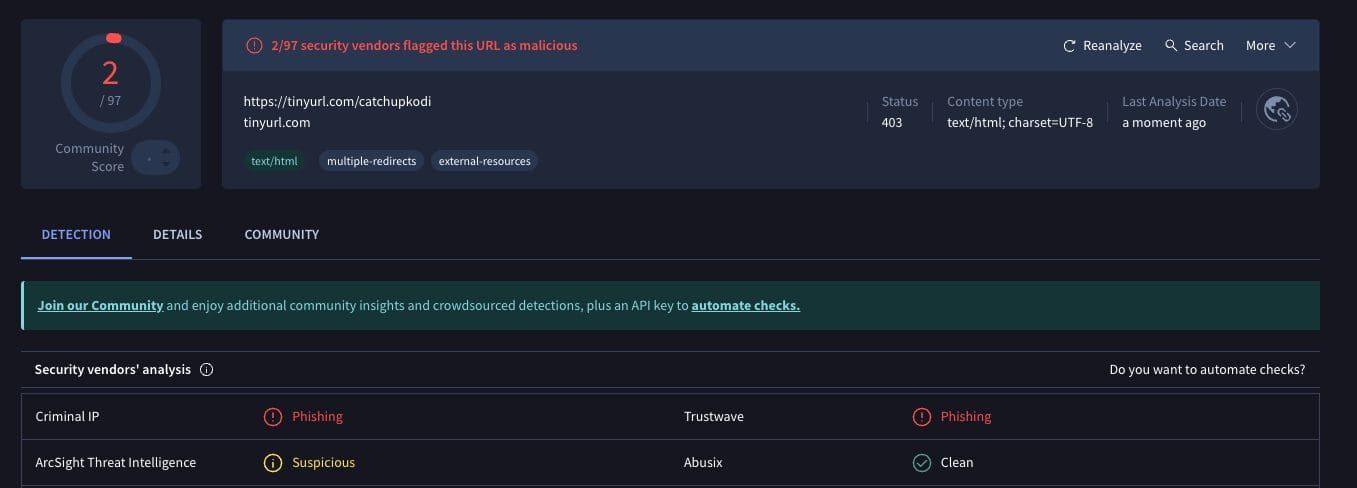Click the phishing warning icon for Trustwave
The height and width of the screenshot is (488, 1357).
tap(921, 417)
